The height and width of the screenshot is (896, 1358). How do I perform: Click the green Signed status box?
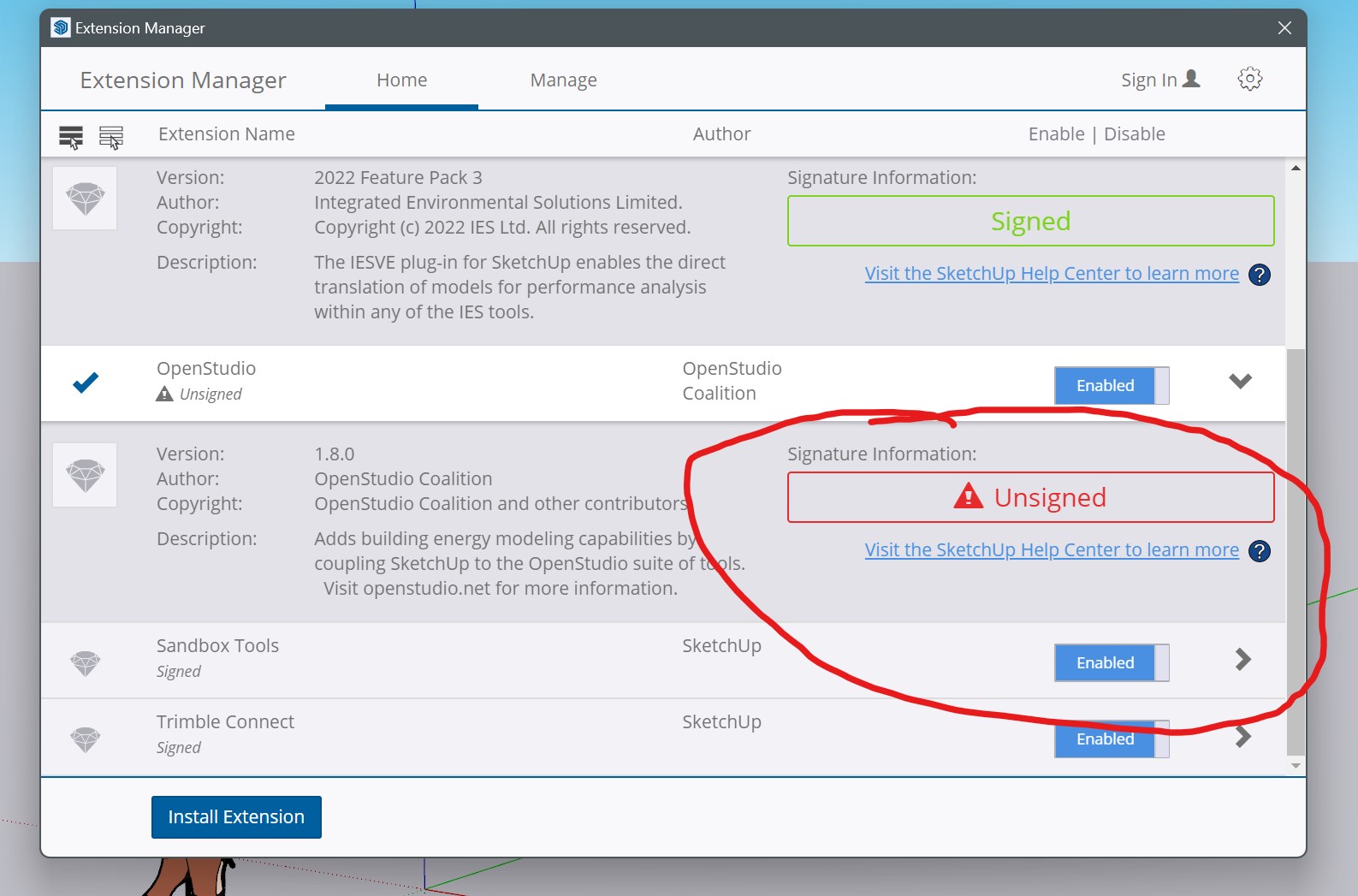tap(1030, 221)
